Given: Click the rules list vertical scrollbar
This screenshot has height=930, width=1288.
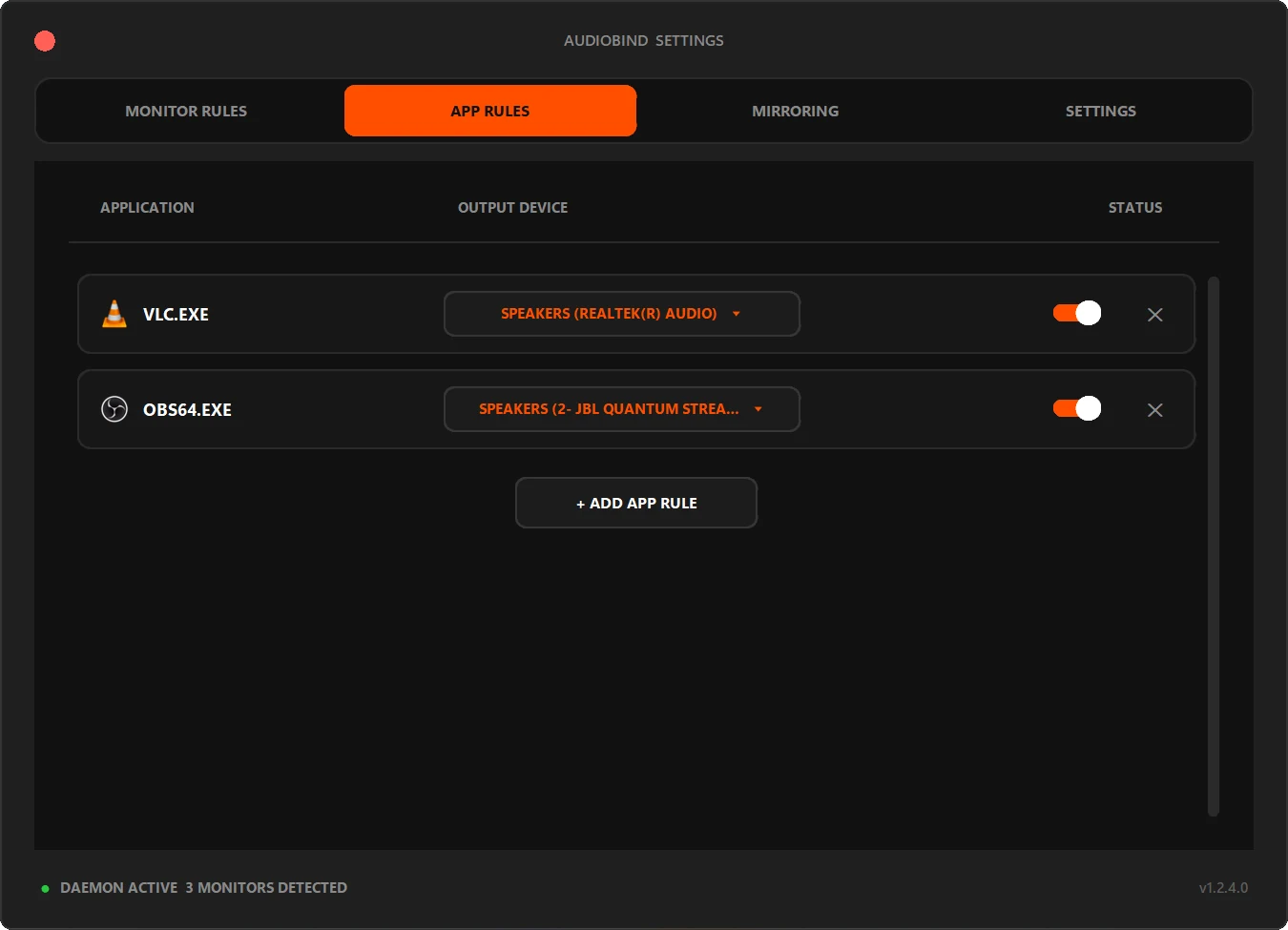Looking at the screenshot, I should point(1214,547).
